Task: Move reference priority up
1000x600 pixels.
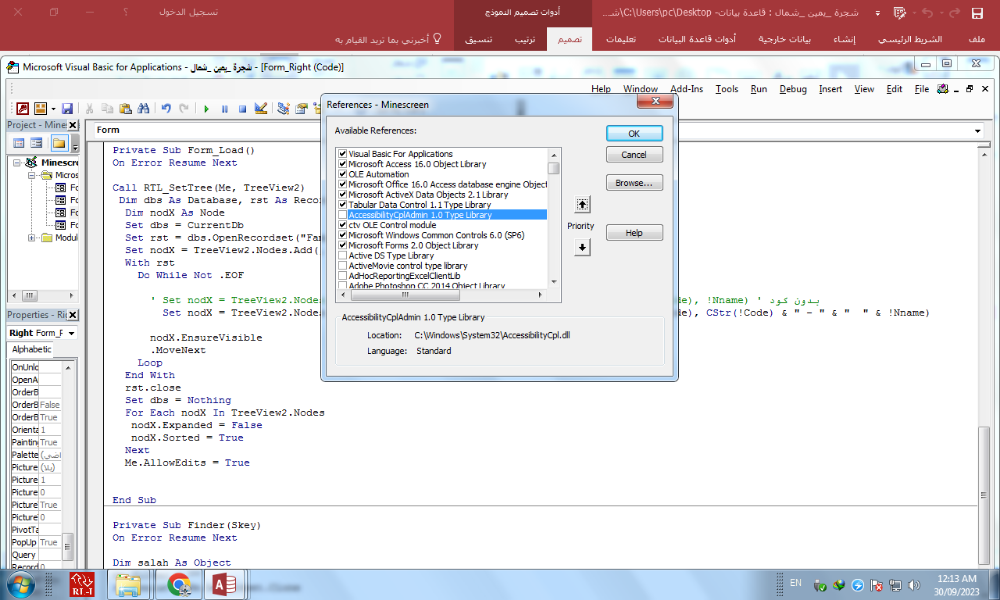Action: pos(582,205)
